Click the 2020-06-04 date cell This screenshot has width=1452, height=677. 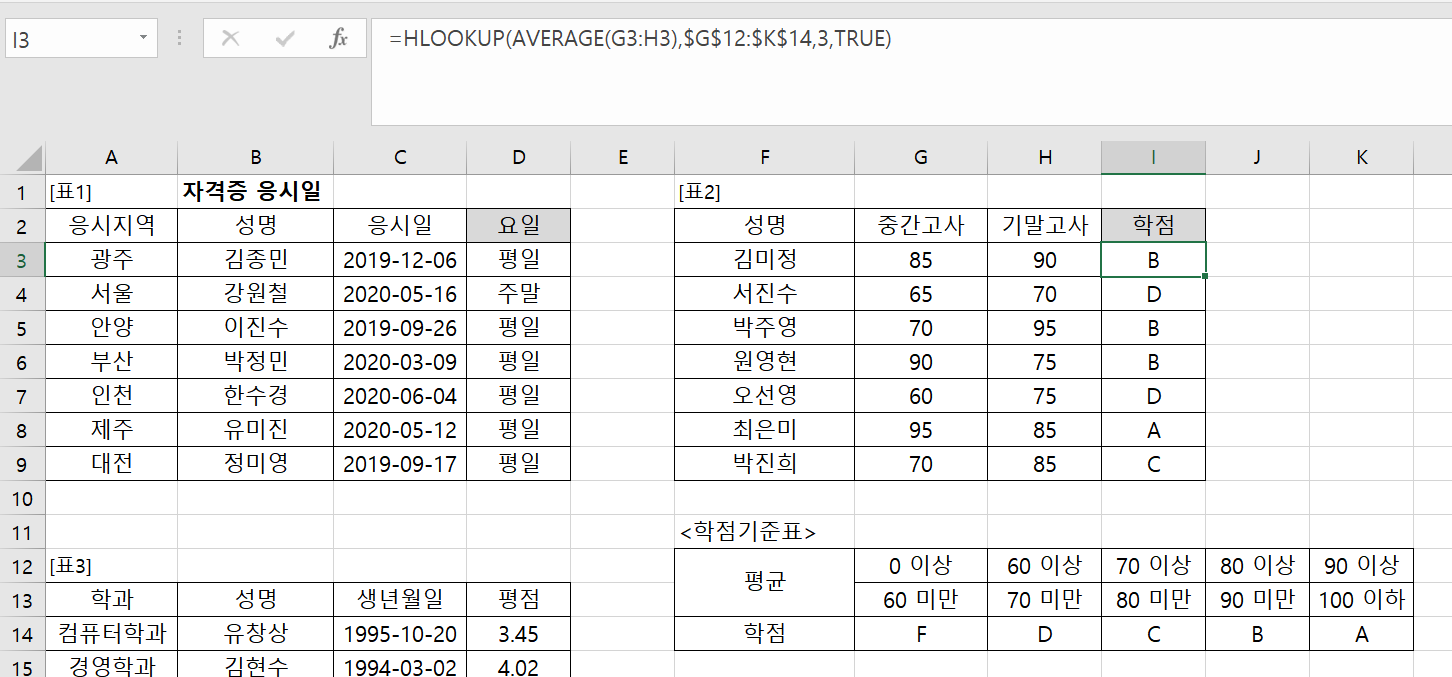tap(400, 396)
